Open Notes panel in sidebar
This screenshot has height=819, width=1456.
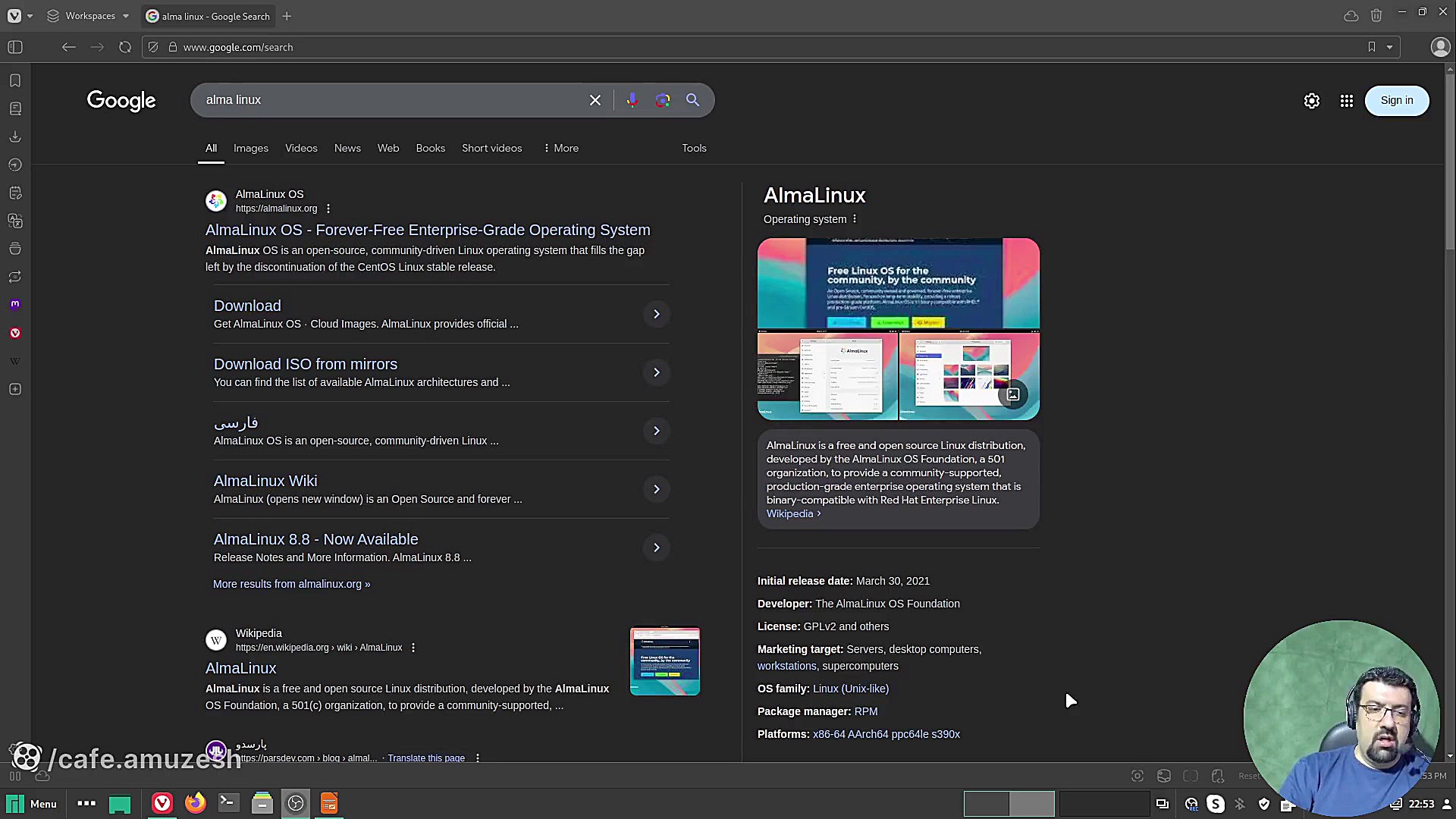(x=15, y=193)
